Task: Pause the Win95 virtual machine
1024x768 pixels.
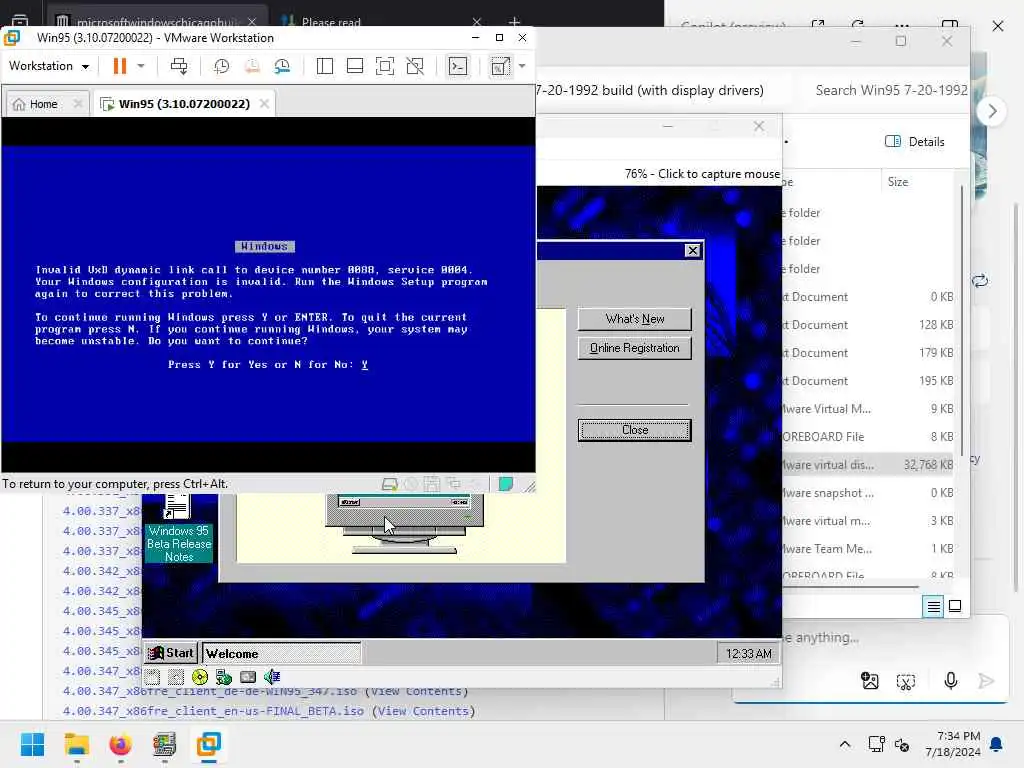Action: (x=120, y=66)
